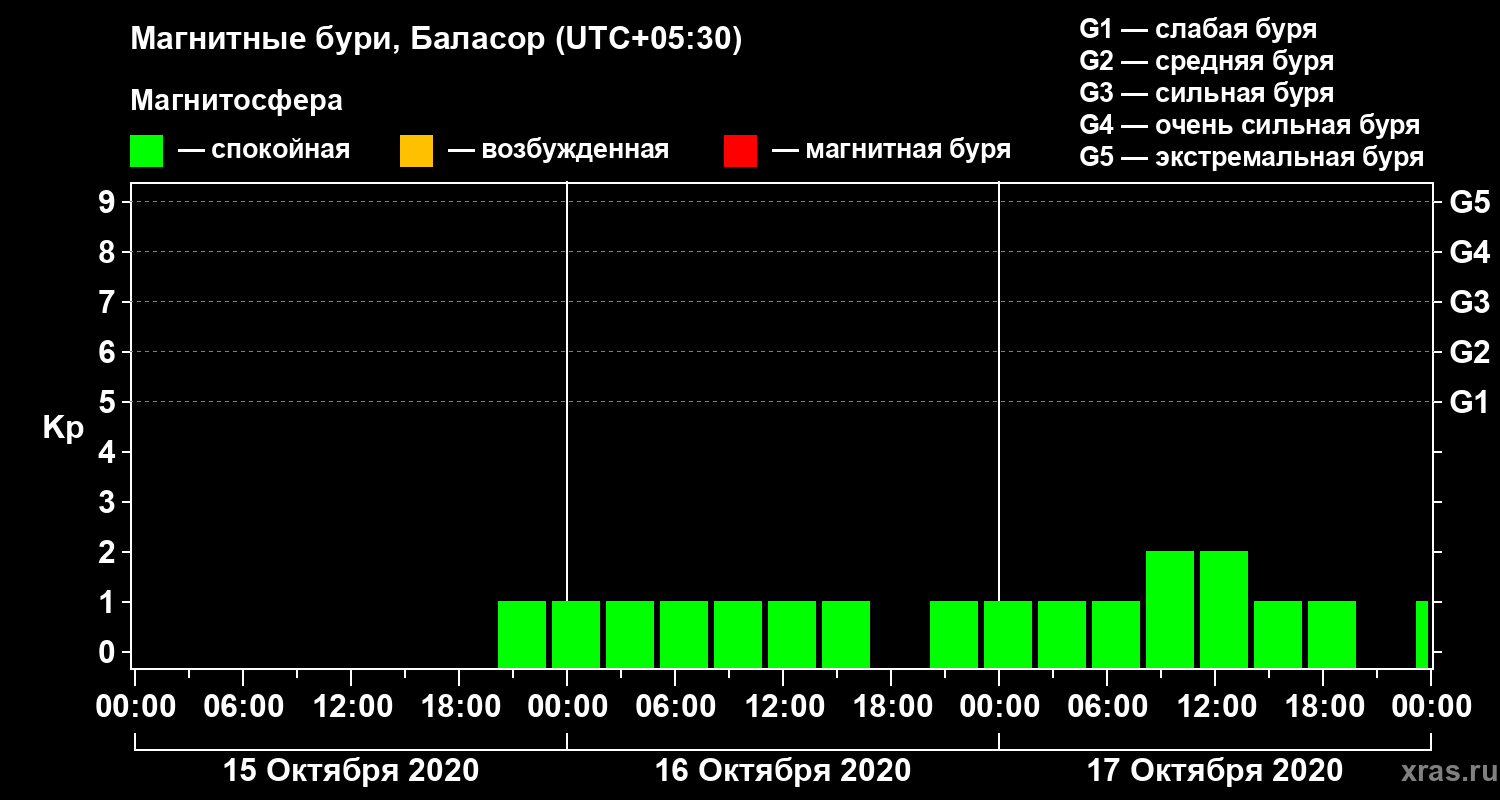Viewport: 1500px width, 800px height.
Task: Click the 06:00 time label under 15 October
Action: pyautogui.click(x=242, y=706)
